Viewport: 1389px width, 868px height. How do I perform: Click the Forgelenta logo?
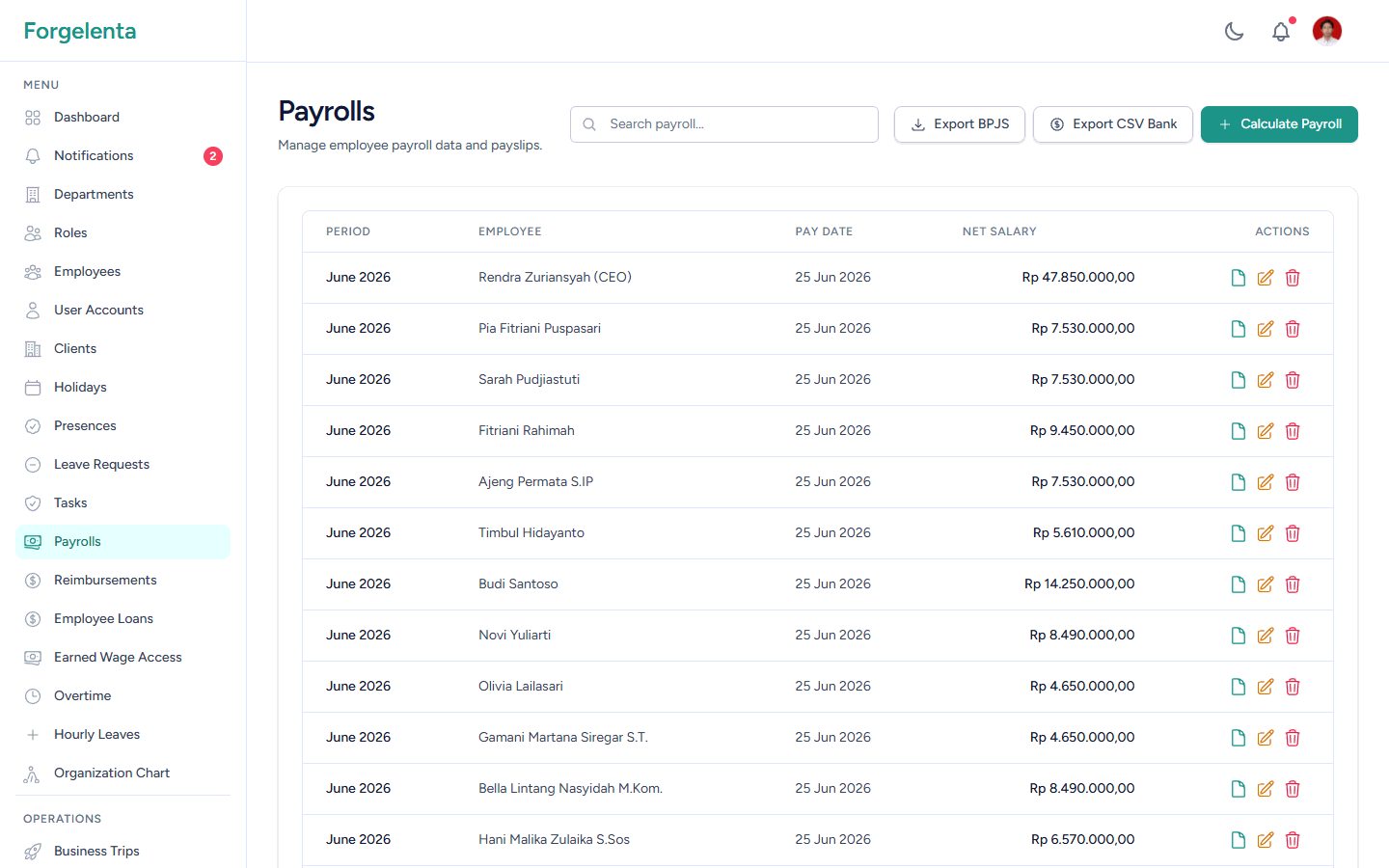pyautogui.click(x=80, y=31)
